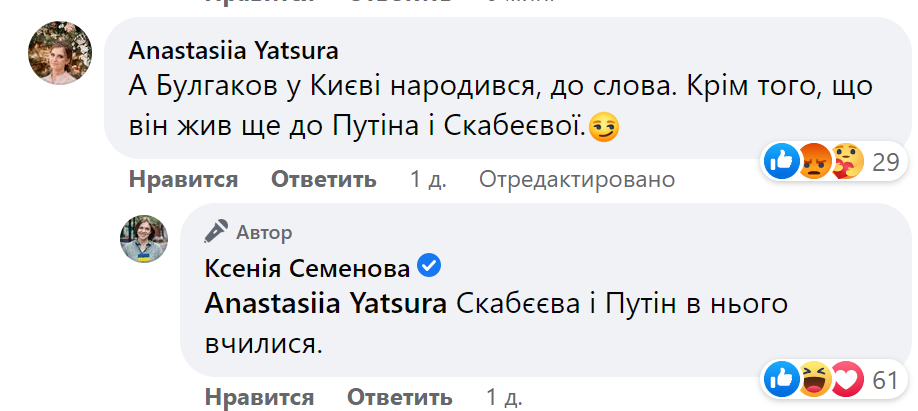Open the Ксенія Семенова profile name link

click(306, 268)
